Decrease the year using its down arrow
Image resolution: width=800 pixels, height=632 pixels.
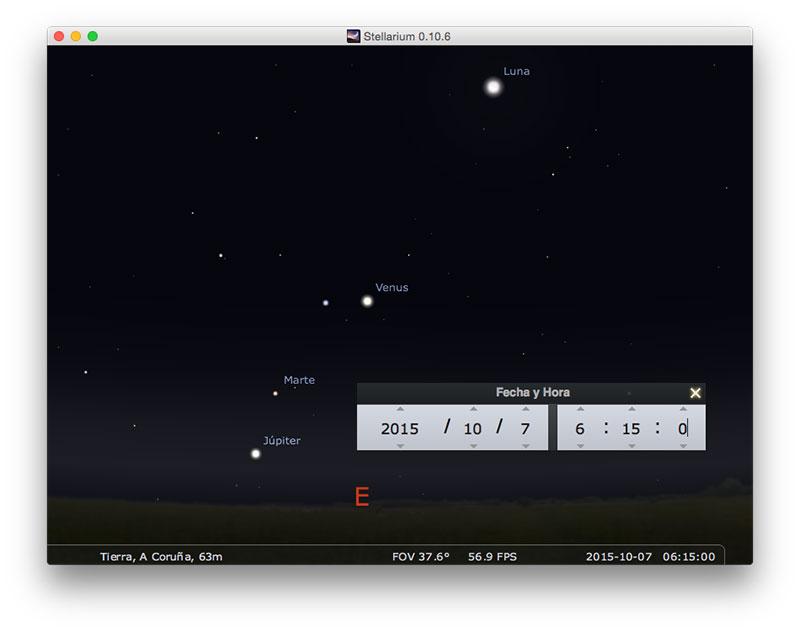point(399,447)
